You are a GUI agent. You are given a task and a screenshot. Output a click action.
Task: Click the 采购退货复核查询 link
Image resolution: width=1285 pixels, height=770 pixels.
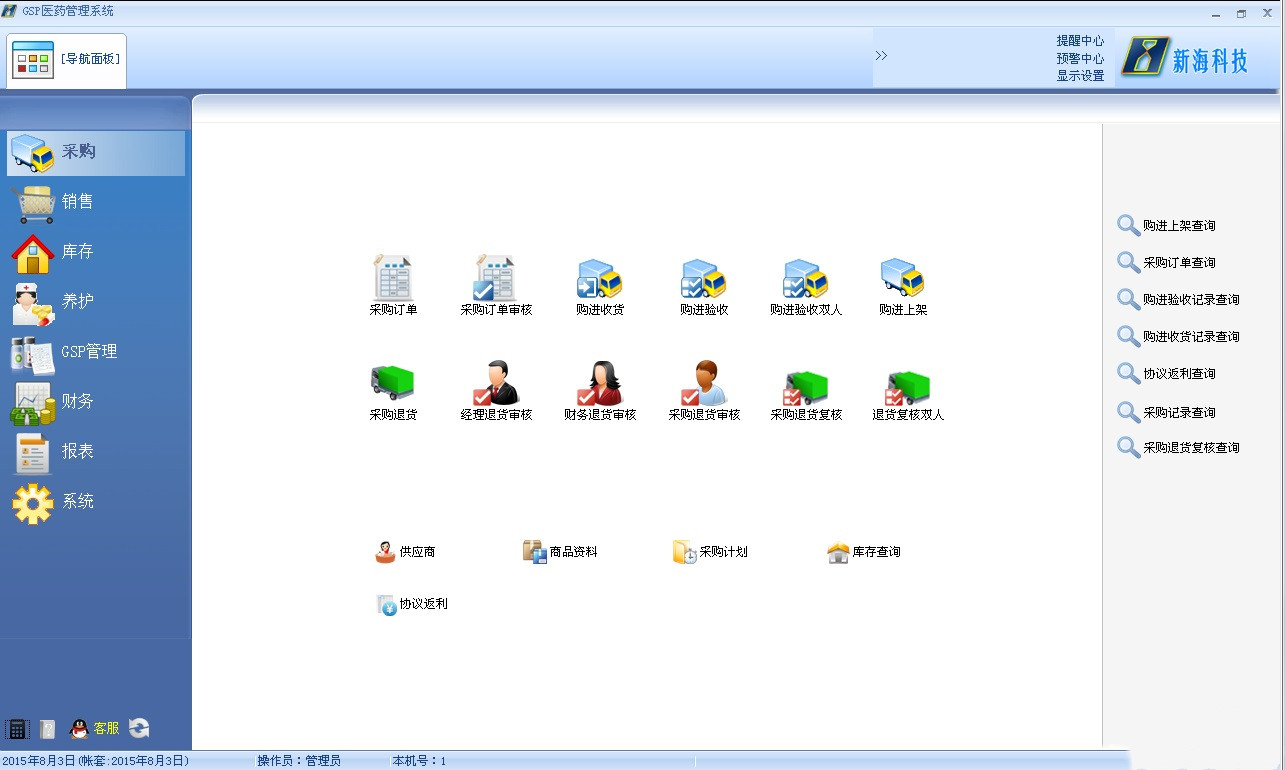click(1178, 448)
